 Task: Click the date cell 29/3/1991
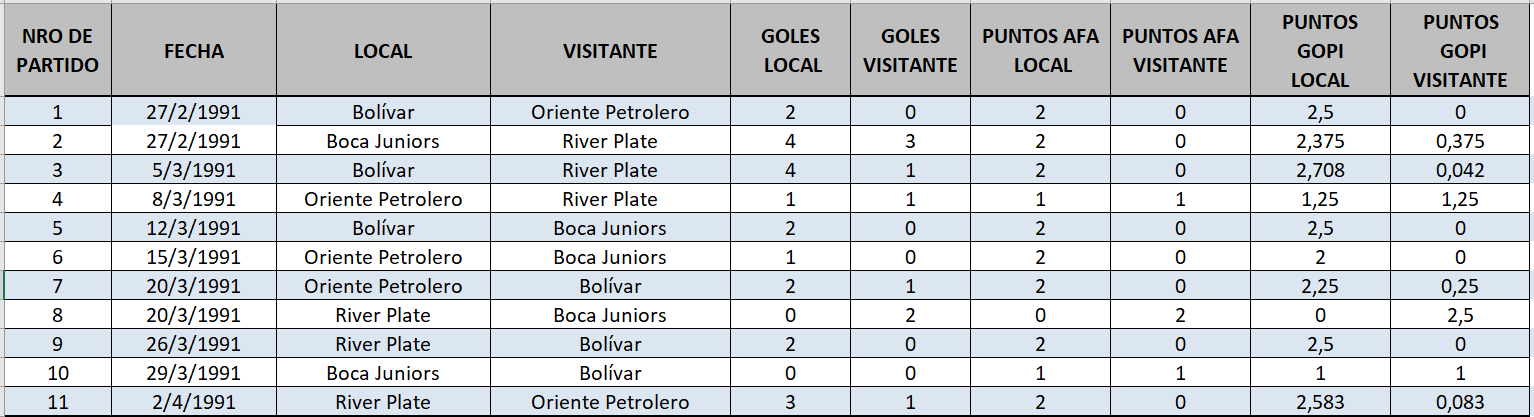[194, 374]
